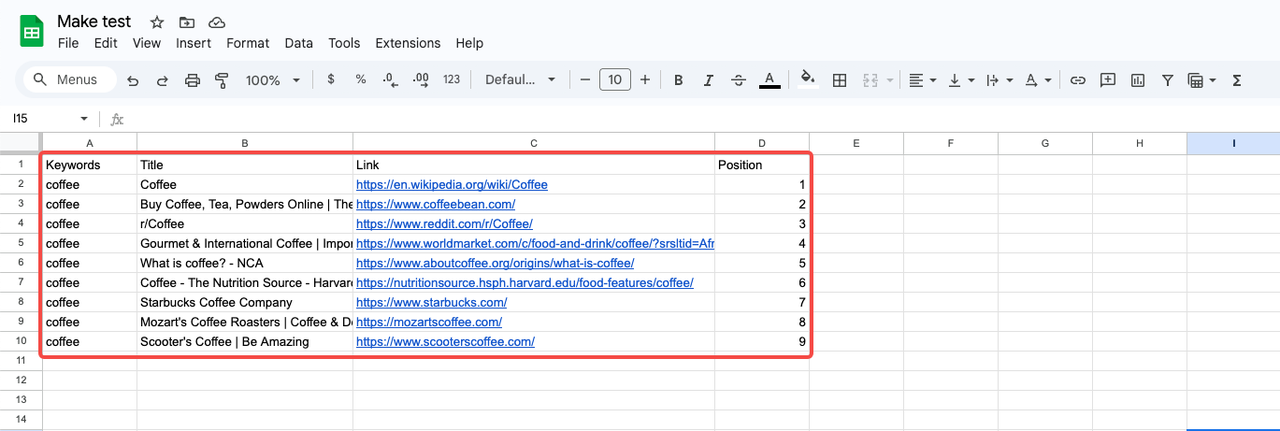Create a filter with the funnel icon

pos(1167,80)
